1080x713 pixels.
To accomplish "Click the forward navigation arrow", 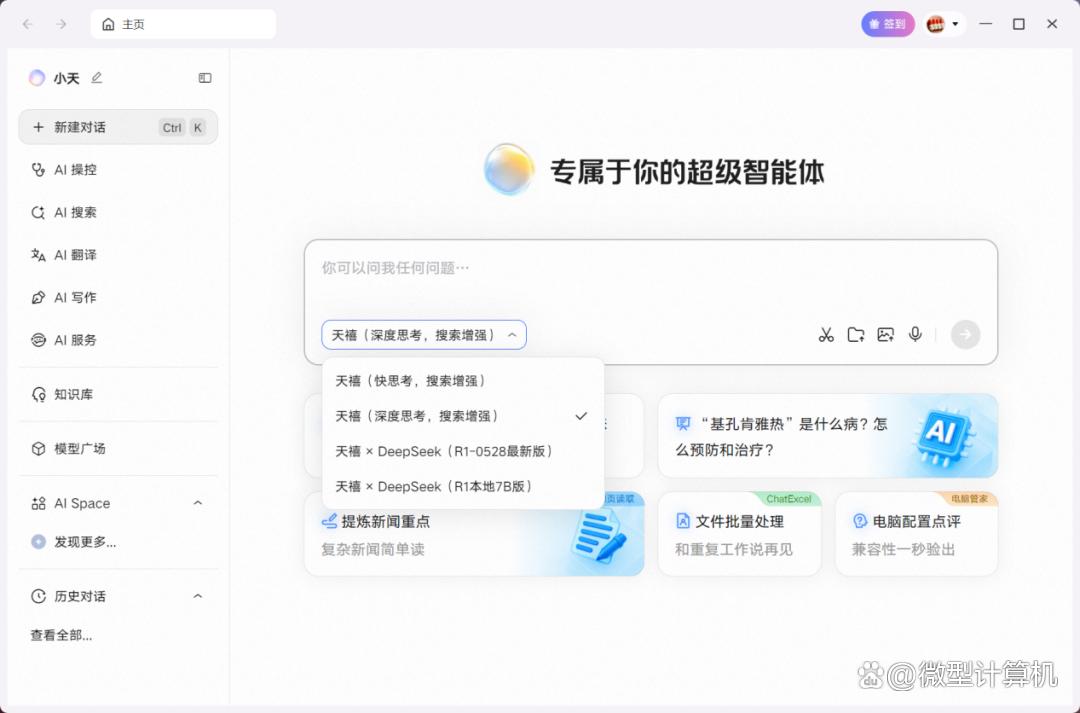I will 61,24.
